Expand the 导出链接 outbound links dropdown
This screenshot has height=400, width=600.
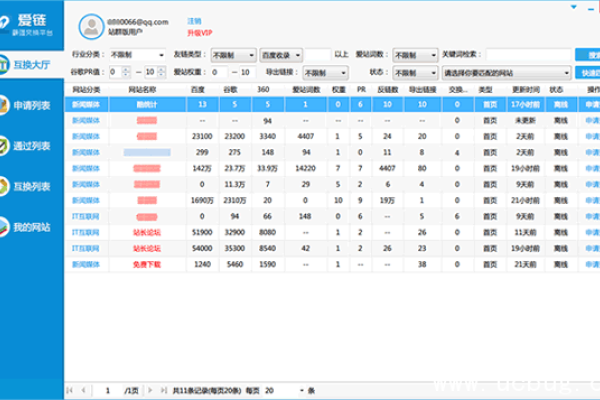tap(325, 73)
